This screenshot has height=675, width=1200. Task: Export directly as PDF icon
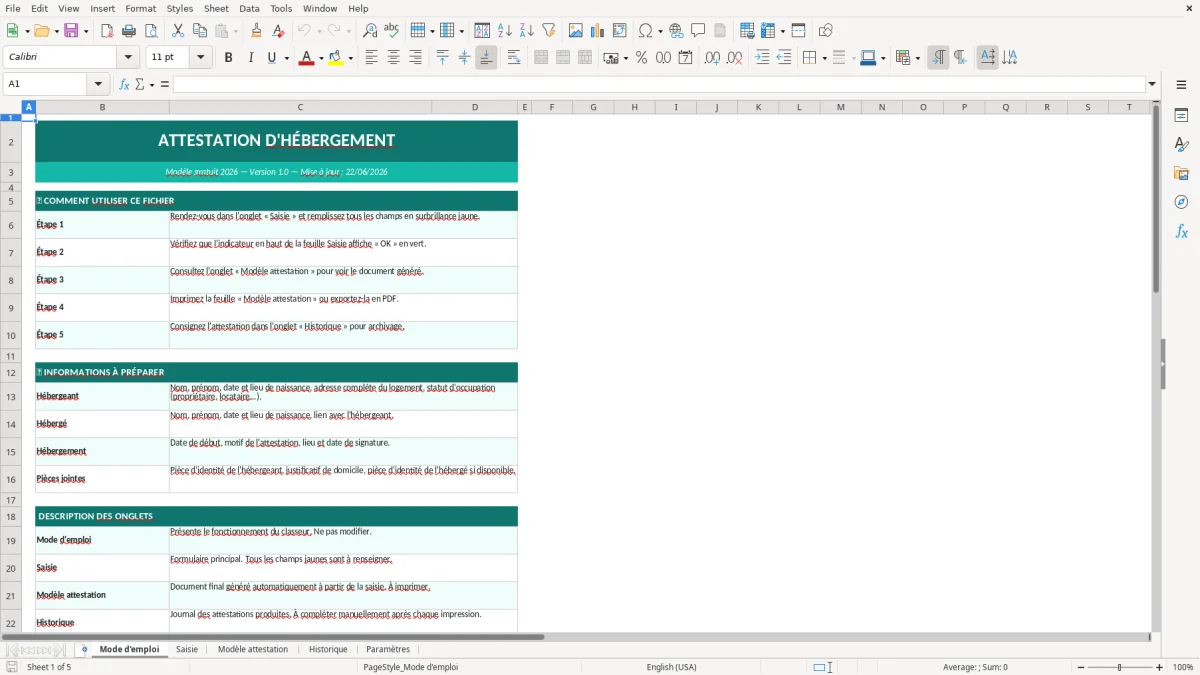[x=107, y=31]
